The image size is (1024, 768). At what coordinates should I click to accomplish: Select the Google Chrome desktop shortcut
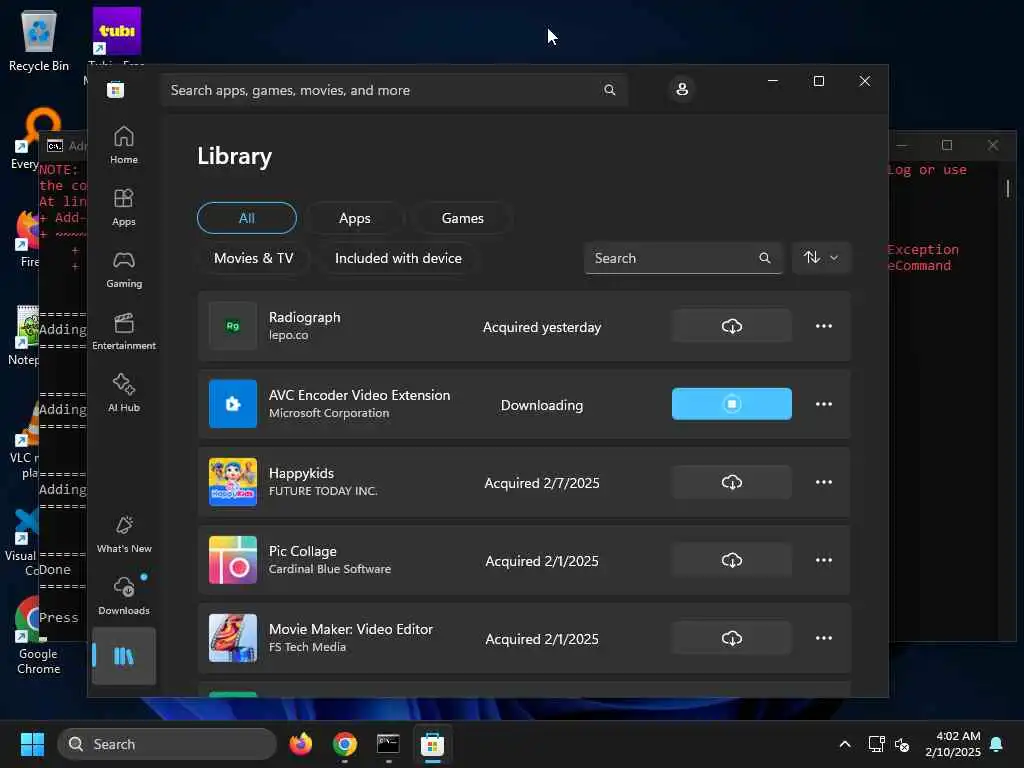[x=39, y=635]
